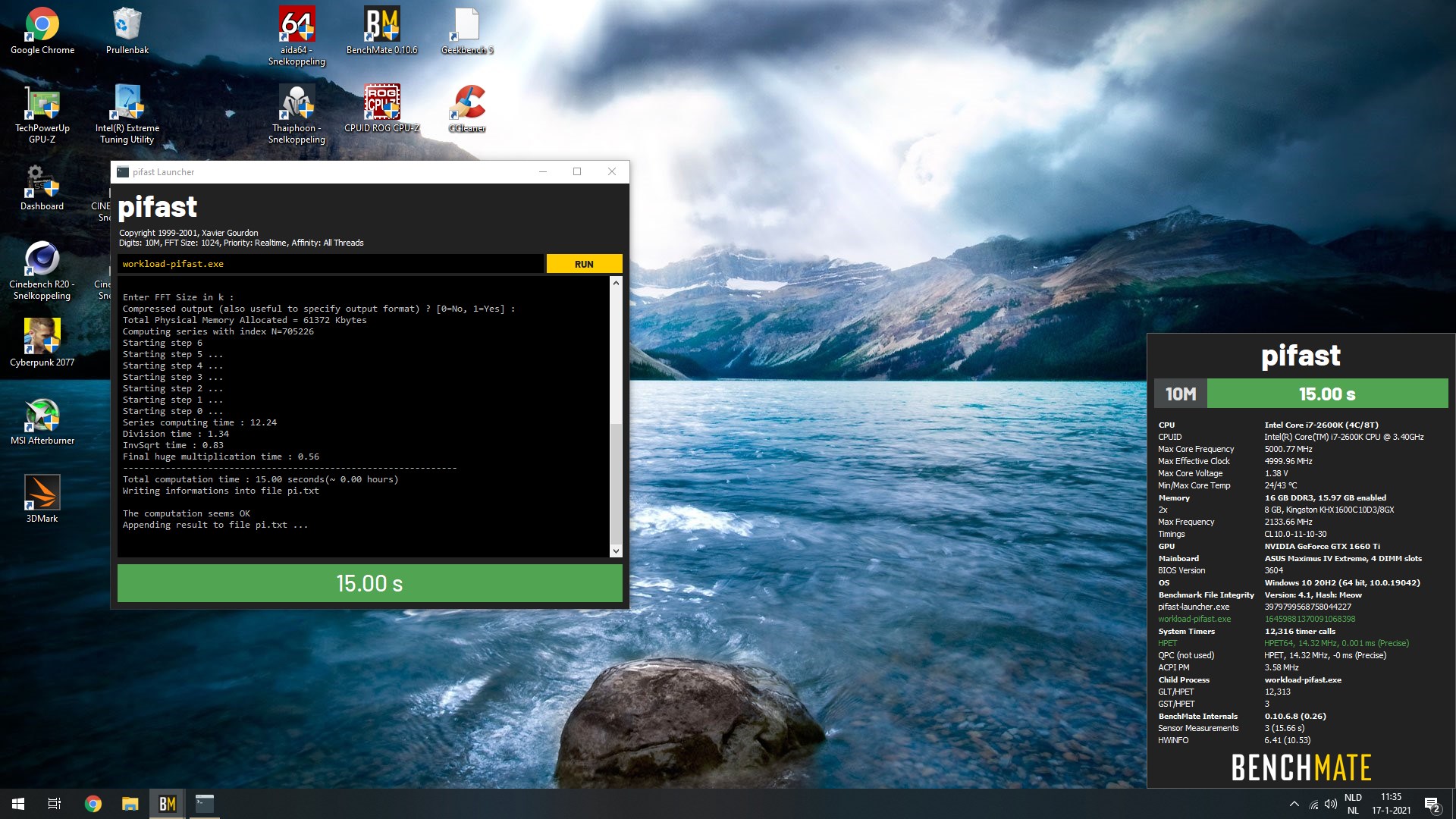Open Google Chrome desktop shortcut
The image size is (1456, 819).
coord(42,32)
